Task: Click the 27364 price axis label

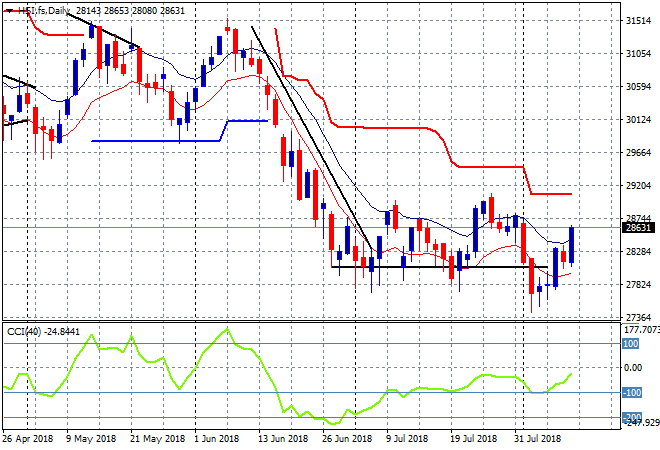Action: [639, 317]
